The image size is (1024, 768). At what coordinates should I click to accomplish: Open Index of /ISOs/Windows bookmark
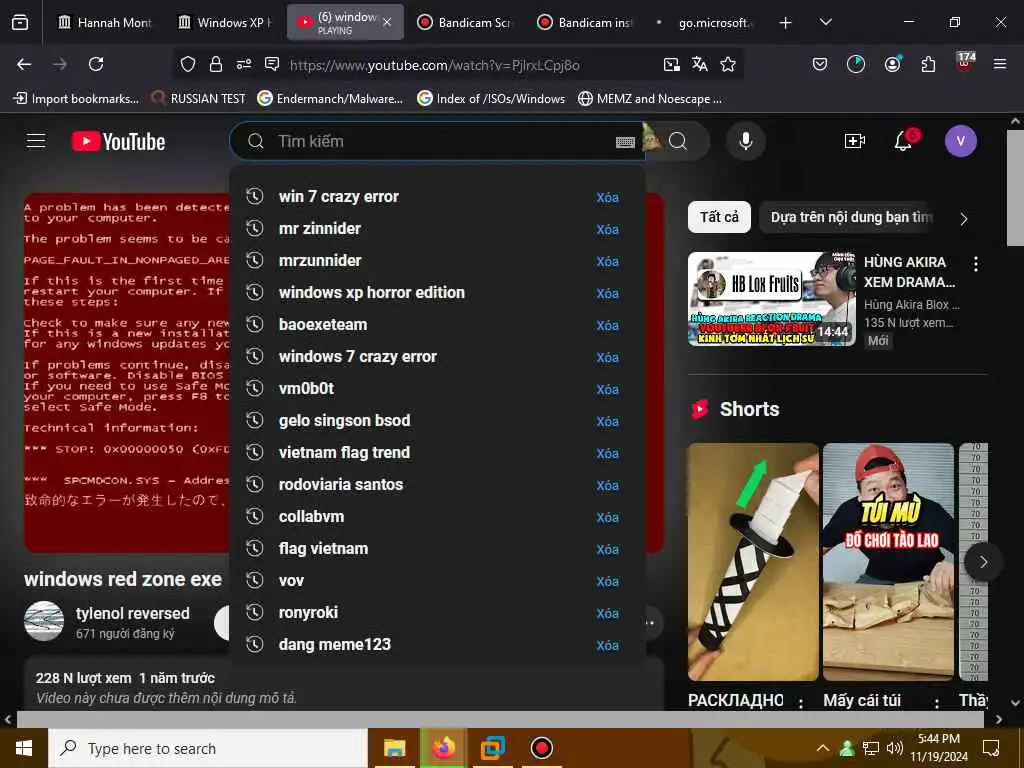(491, 99)
